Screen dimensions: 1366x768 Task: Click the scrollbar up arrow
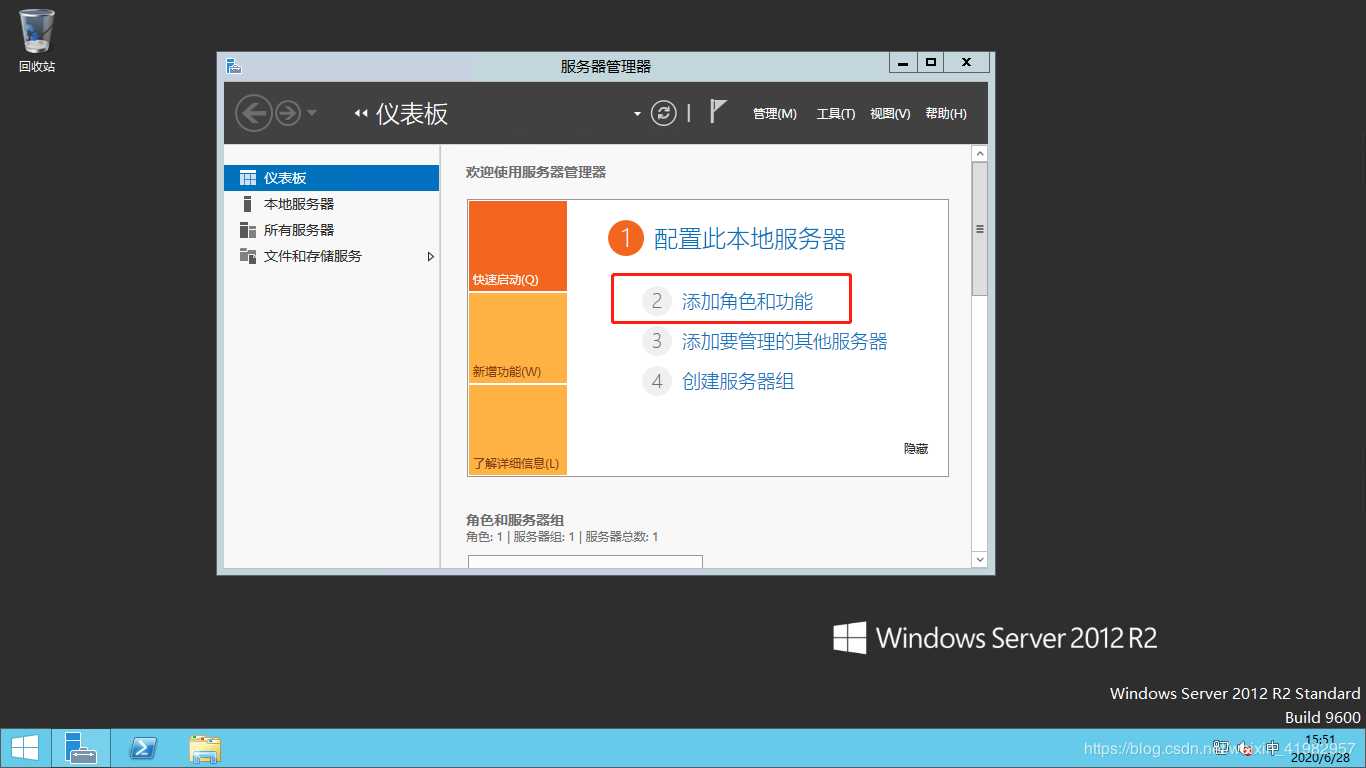click(980, 154)
